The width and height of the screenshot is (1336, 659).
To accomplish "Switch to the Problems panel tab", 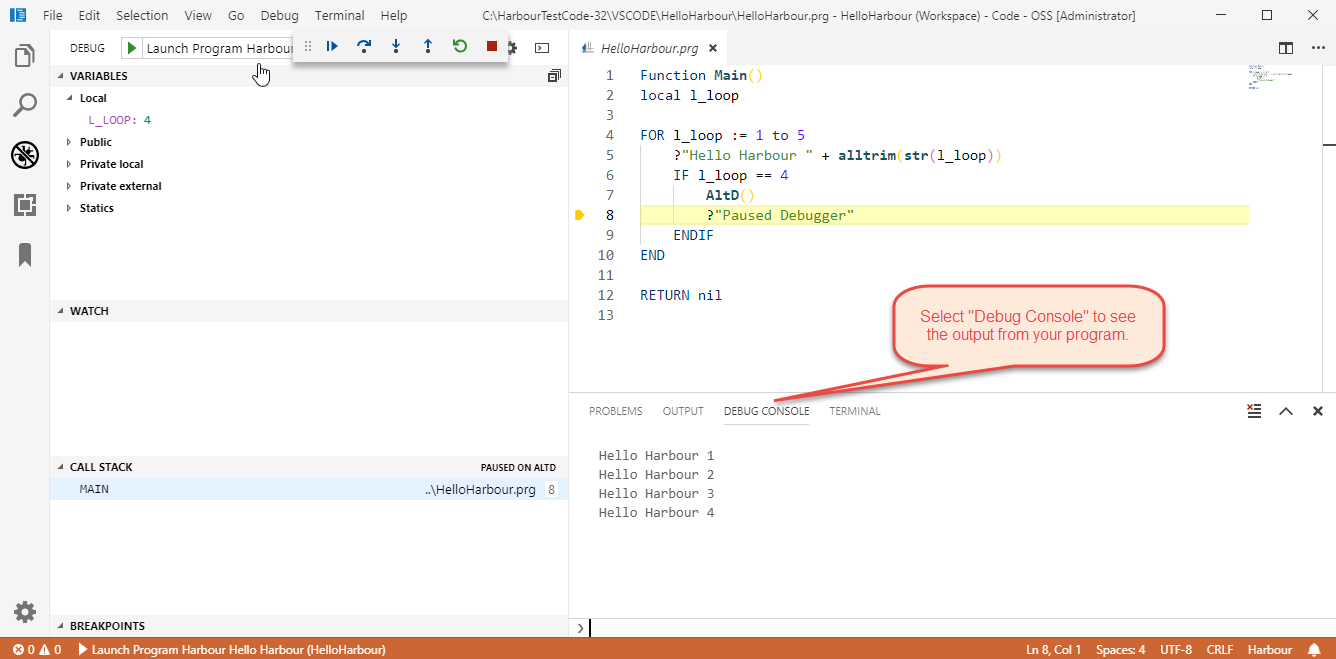I will pyautogui.click(x=615, y=411).
